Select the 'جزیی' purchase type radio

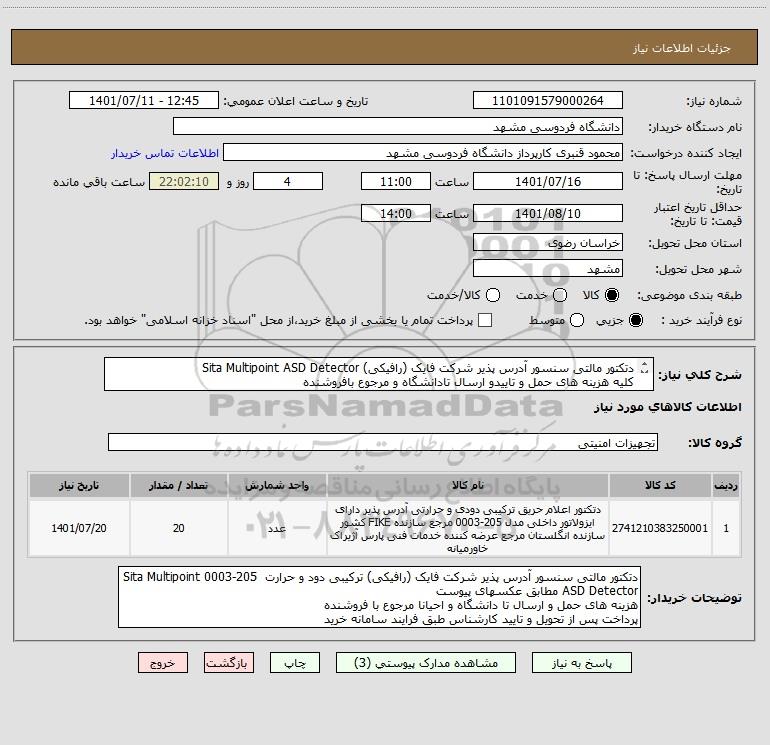coord(635,320)
